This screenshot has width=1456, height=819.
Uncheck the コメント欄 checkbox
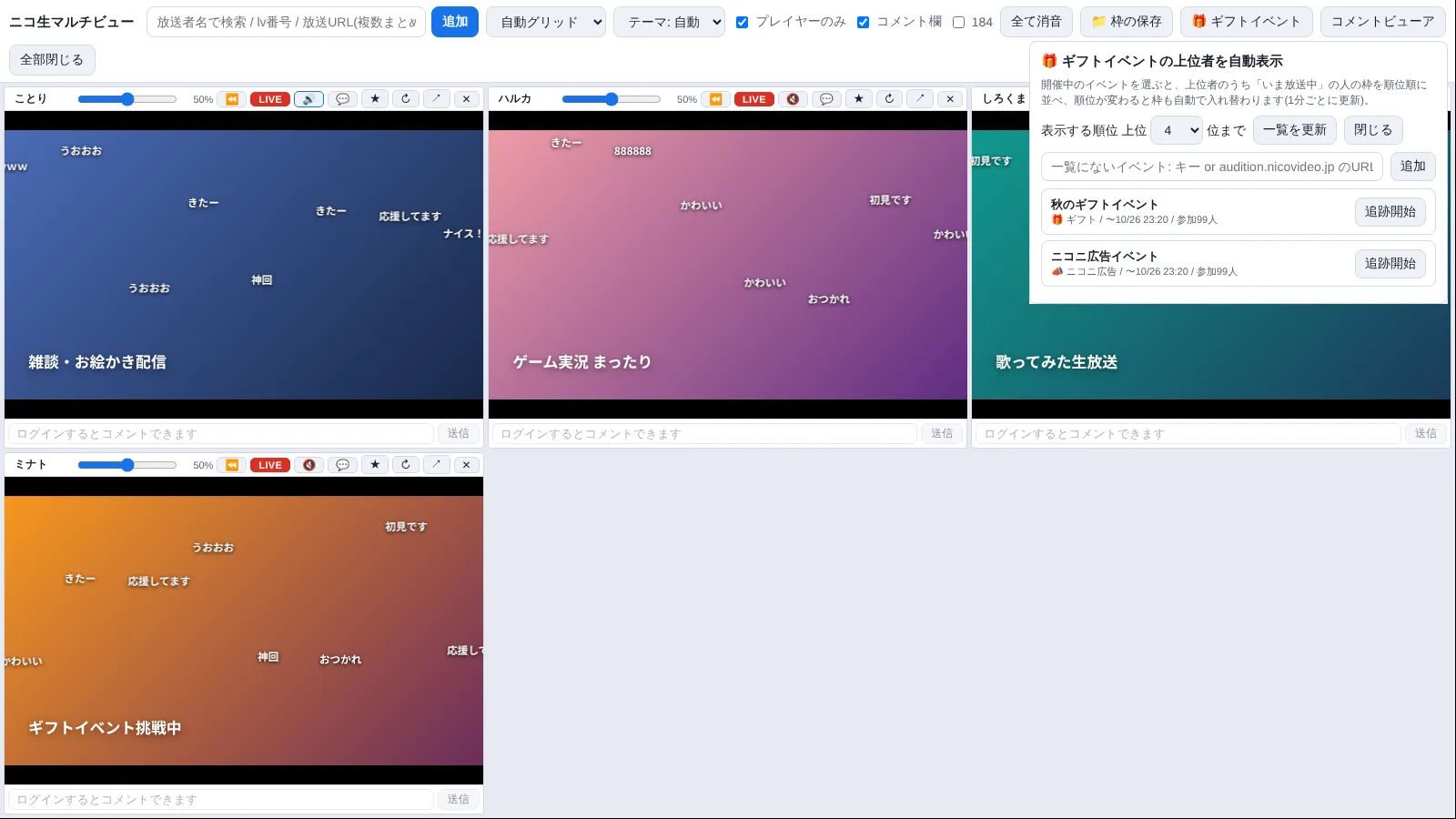coord(864,22)
